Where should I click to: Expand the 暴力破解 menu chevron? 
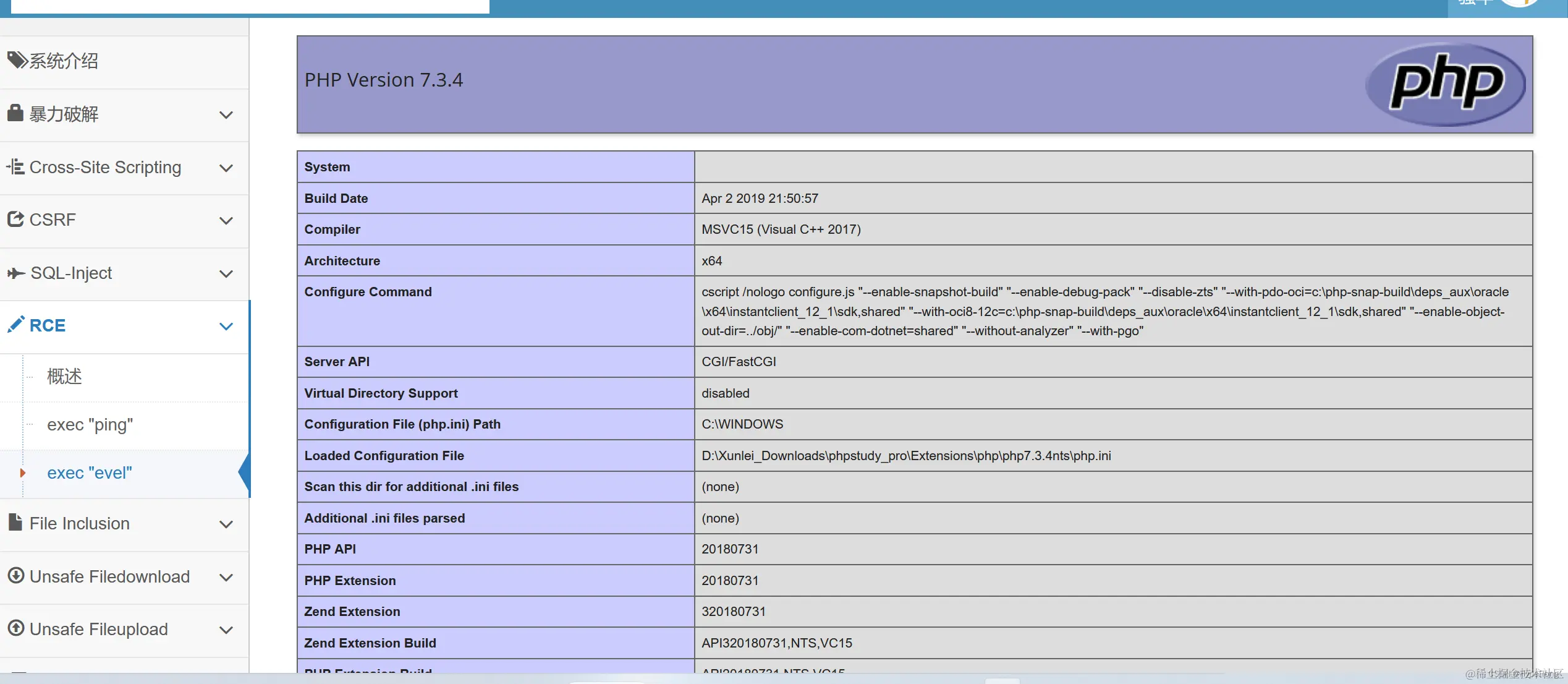[x=226, y=115]
